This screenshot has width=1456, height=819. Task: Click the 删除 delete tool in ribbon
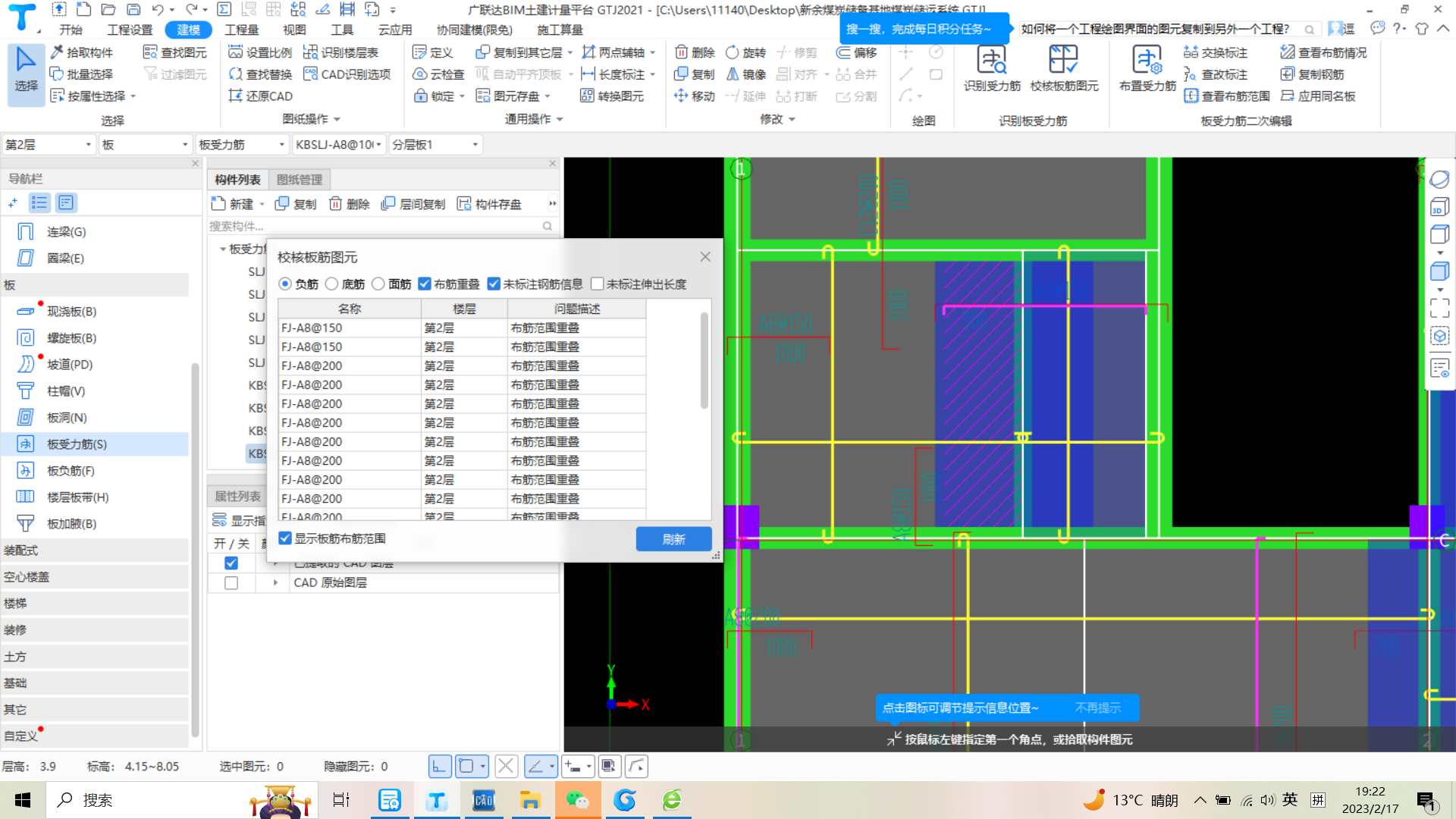pyautogui.click(x=695, y=52)
